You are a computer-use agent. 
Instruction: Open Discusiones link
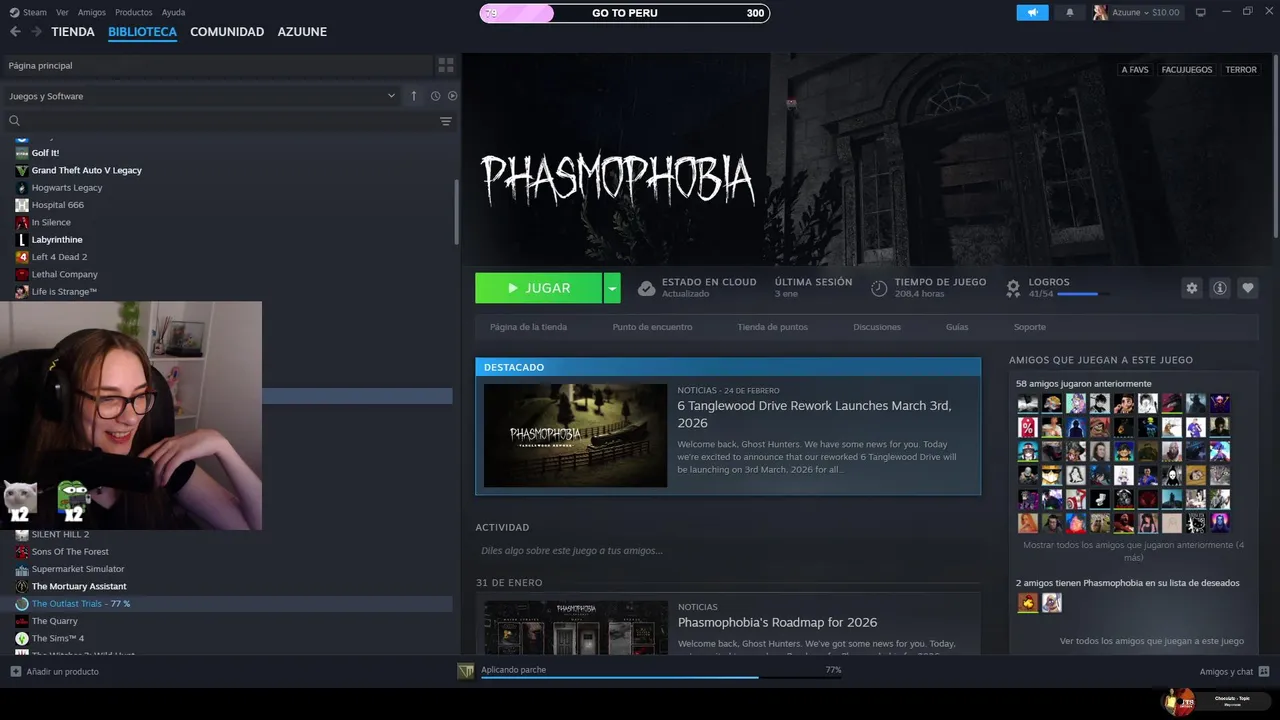[877, 327]
